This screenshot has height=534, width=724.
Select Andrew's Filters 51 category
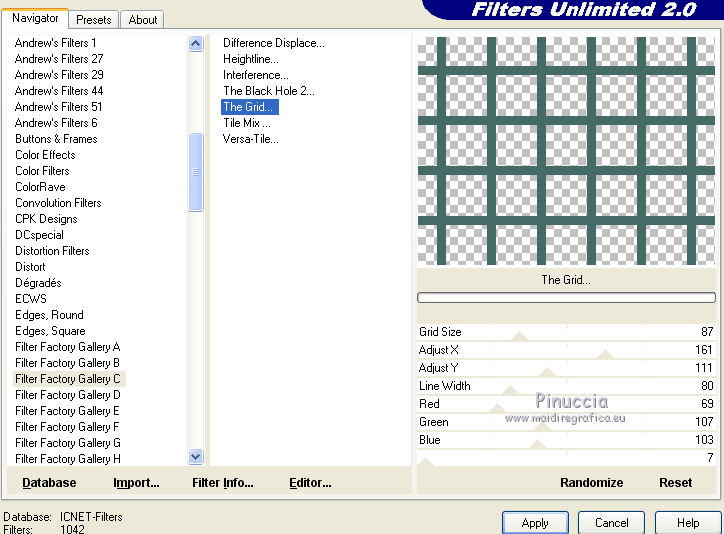click(58, 107)
